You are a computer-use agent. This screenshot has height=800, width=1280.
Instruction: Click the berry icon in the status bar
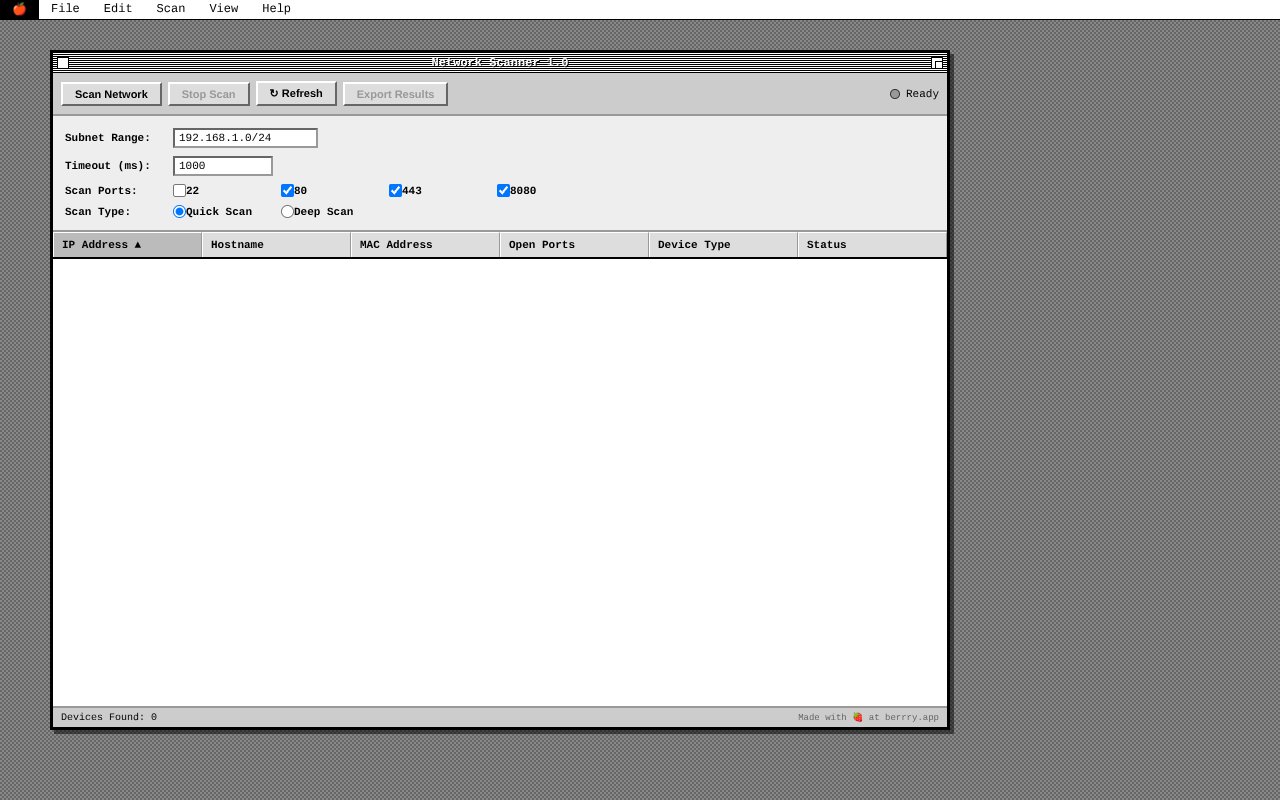click(857, 716)
